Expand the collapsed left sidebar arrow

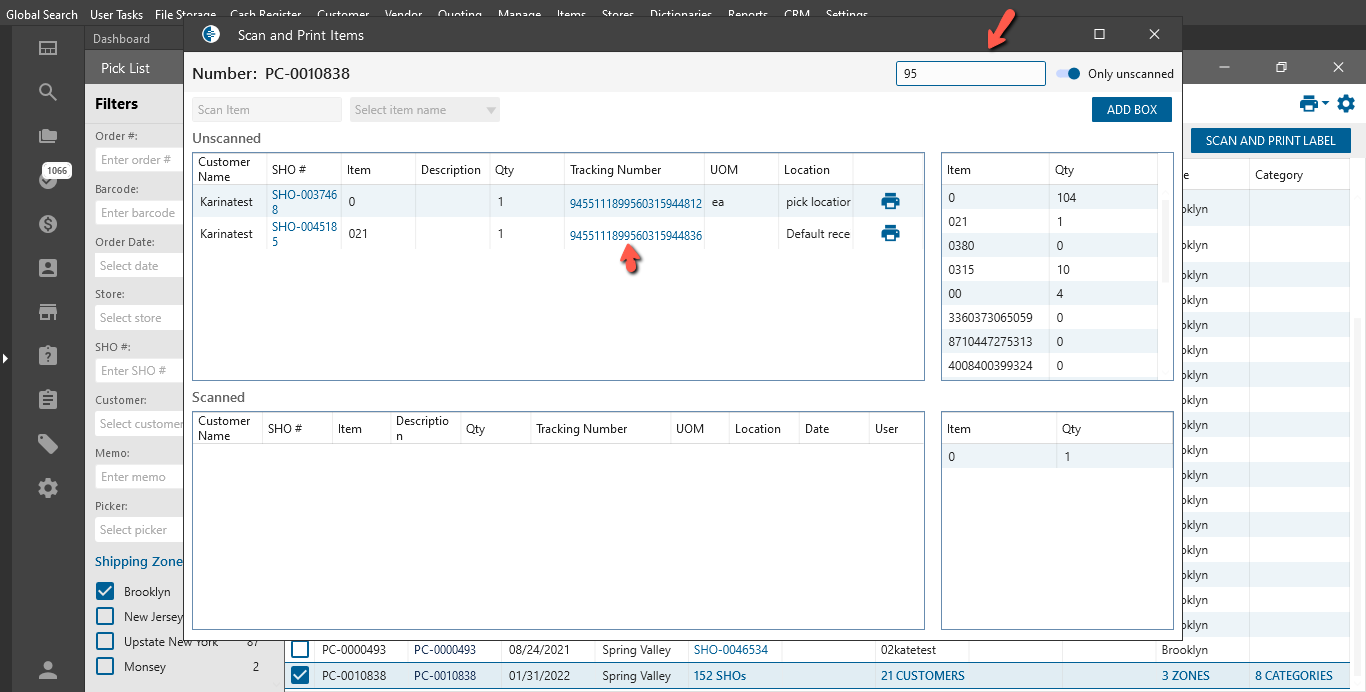click(5, 357)
